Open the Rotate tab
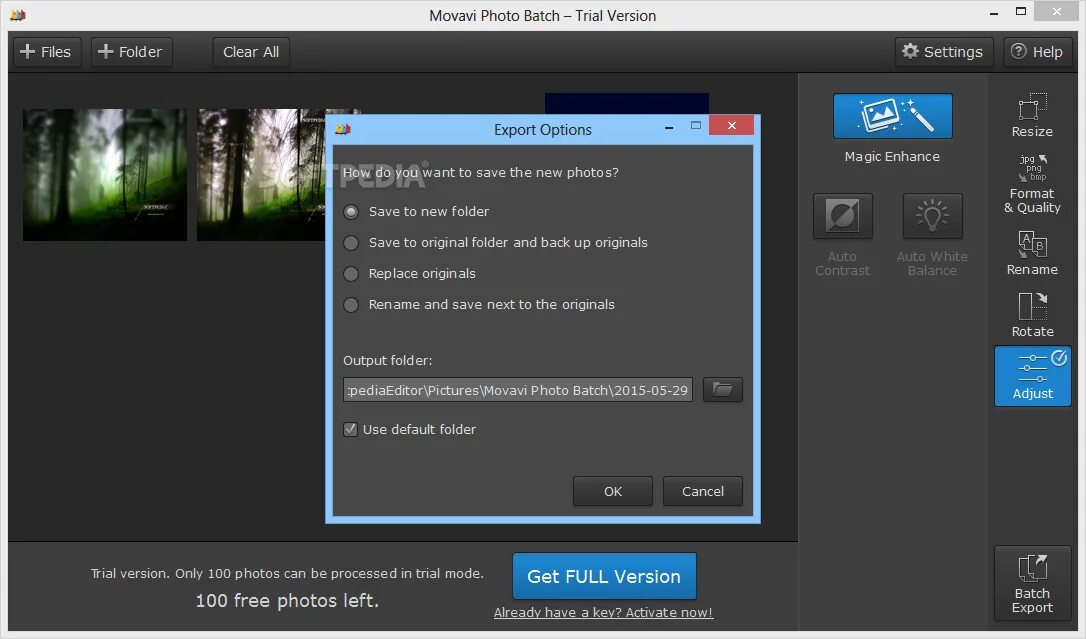The image size is (1086, 639). point(1032,315)
